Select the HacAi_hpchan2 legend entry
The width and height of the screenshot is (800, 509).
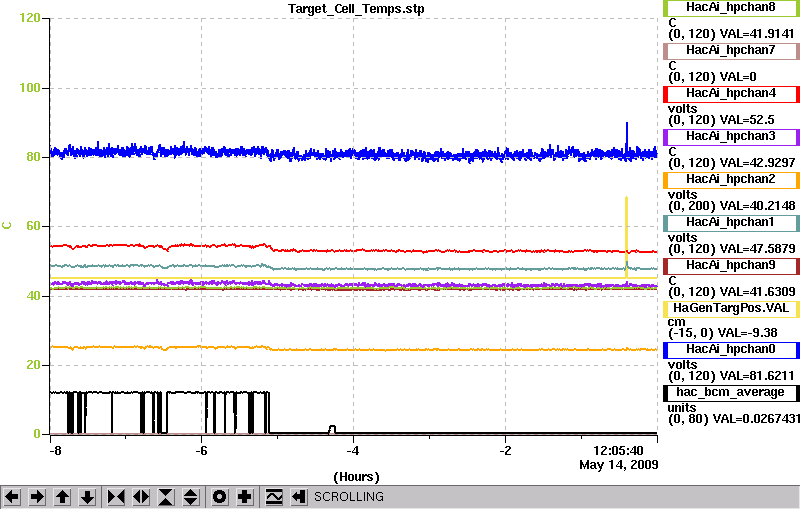click(731, 180)
